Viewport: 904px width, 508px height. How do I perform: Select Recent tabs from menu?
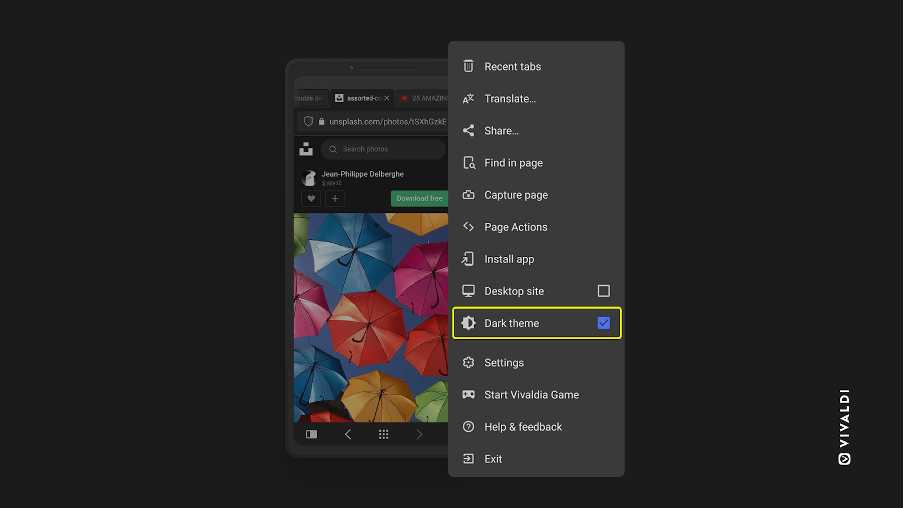(x=512, y=67)
